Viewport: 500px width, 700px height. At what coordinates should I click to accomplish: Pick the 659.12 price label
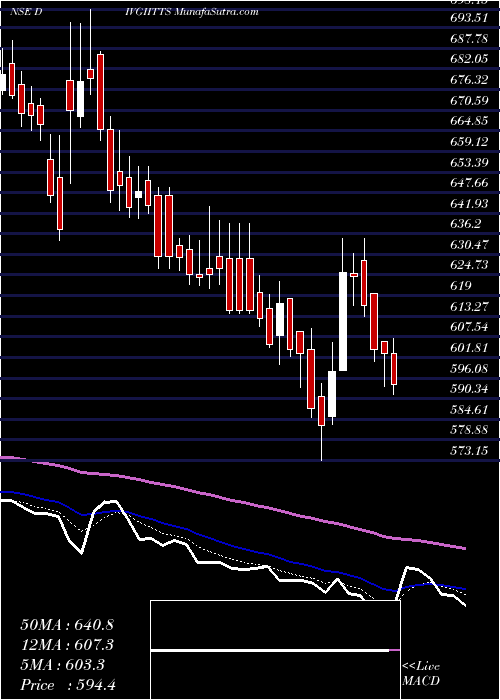pyautogui.click(x=469, y=142)
